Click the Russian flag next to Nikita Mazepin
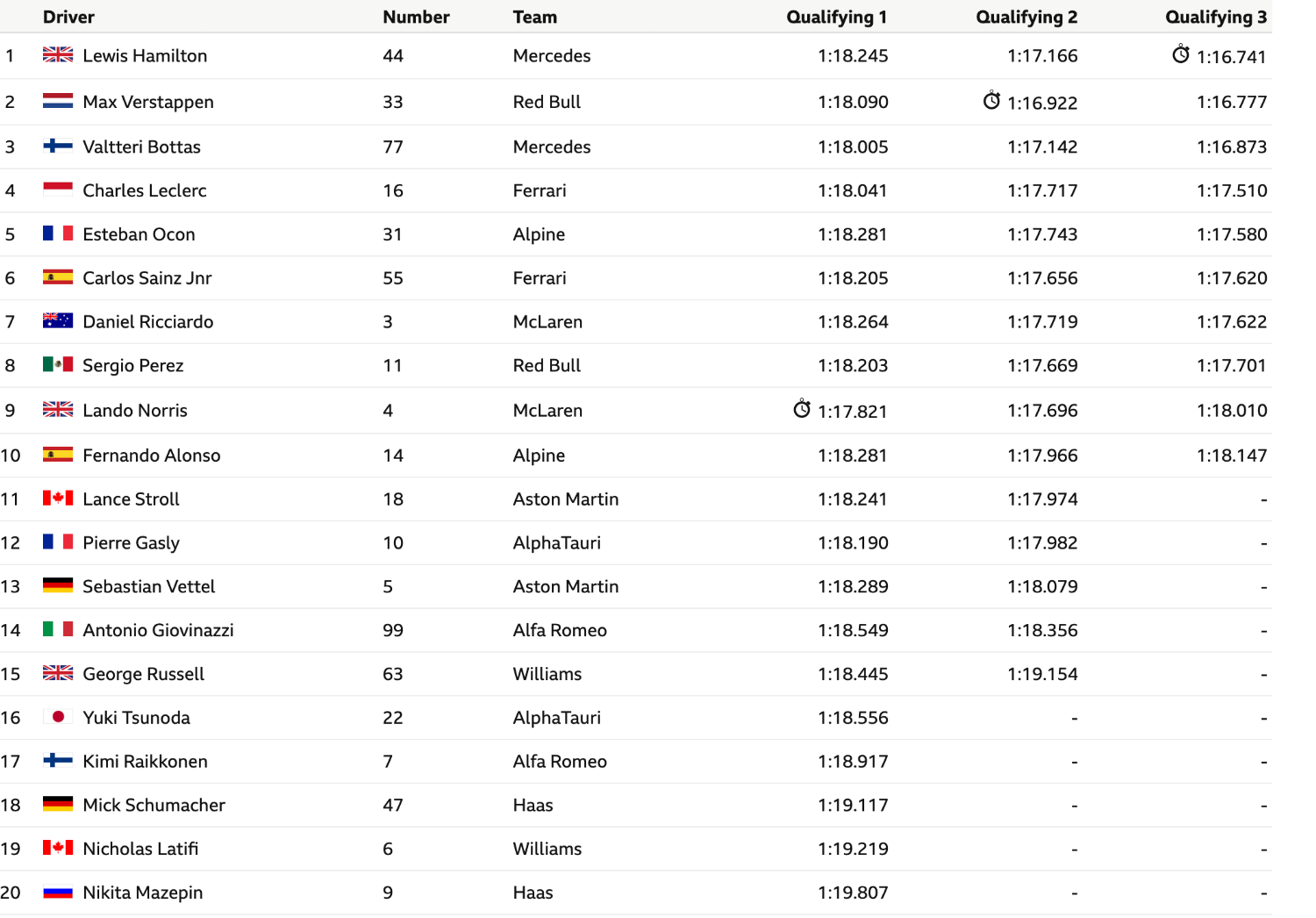The image size is (1316, 918). [58, 893]
